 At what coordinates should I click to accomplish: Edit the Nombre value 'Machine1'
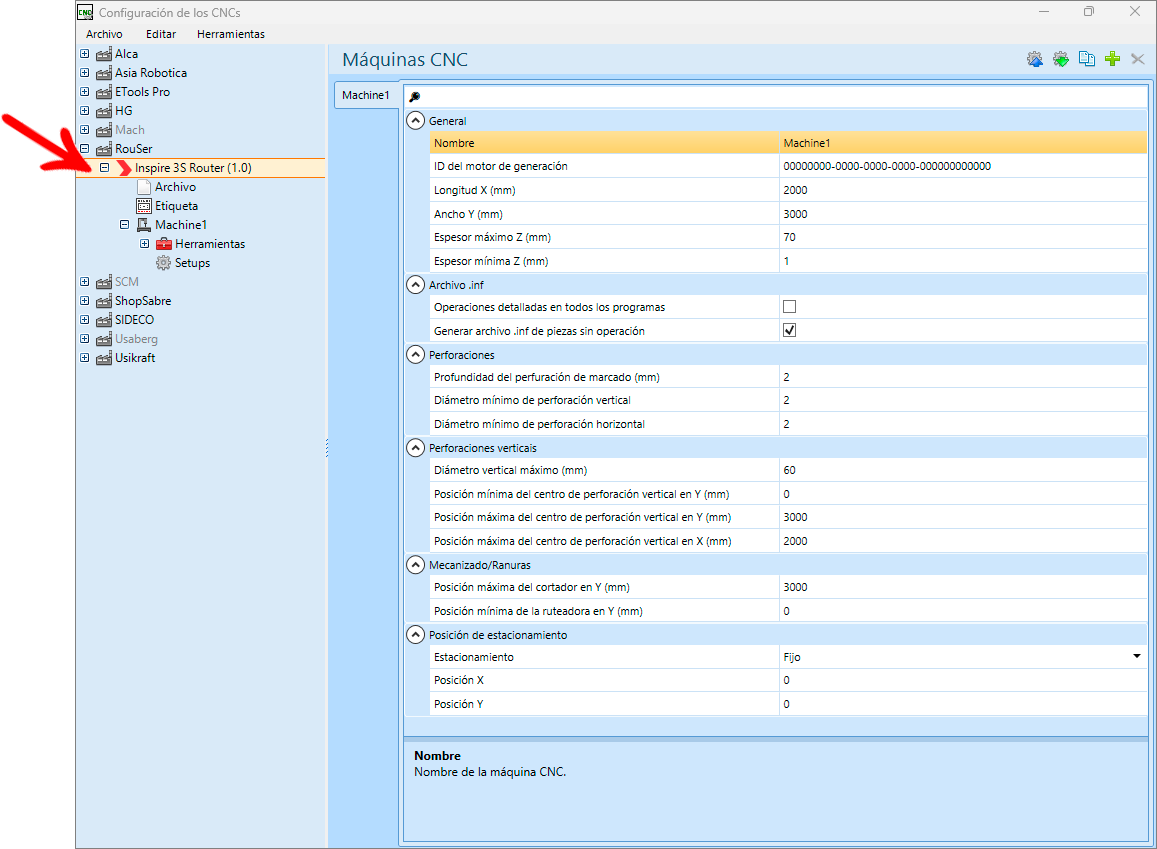coord(963,143)
